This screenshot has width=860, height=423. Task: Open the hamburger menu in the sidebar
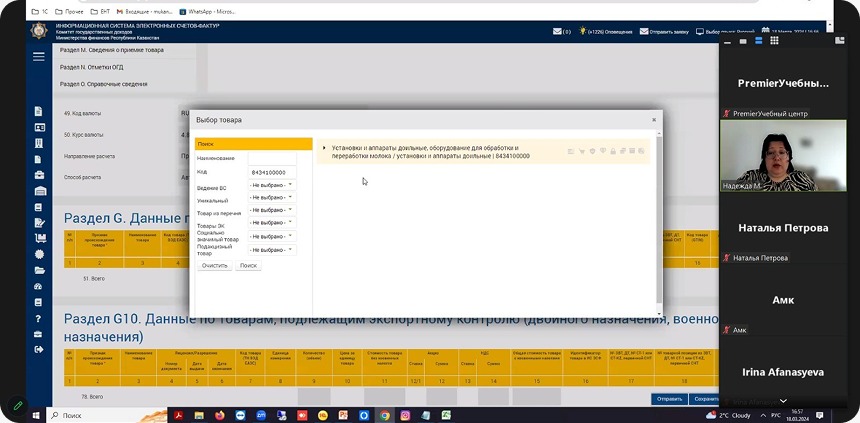point(39,57)
